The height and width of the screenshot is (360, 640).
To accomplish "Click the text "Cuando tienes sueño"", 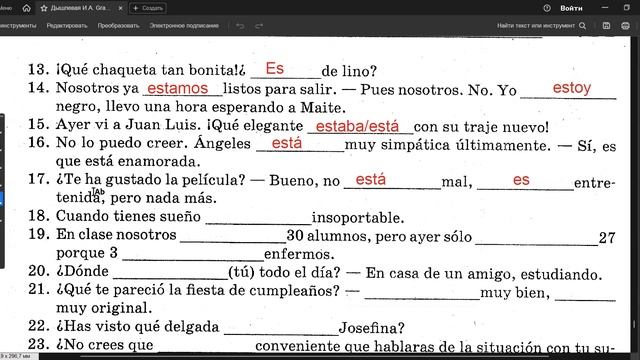I will (128, 216).
